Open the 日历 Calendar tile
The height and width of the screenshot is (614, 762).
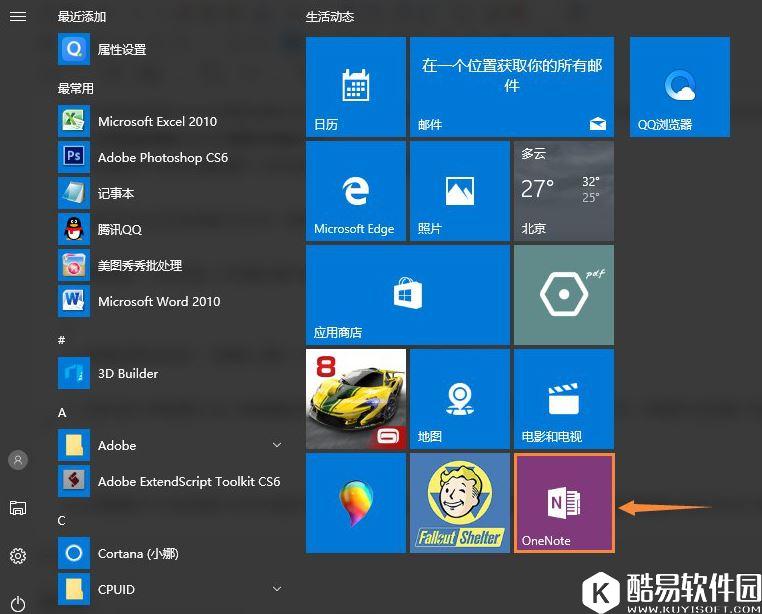(x=356, y=87)
